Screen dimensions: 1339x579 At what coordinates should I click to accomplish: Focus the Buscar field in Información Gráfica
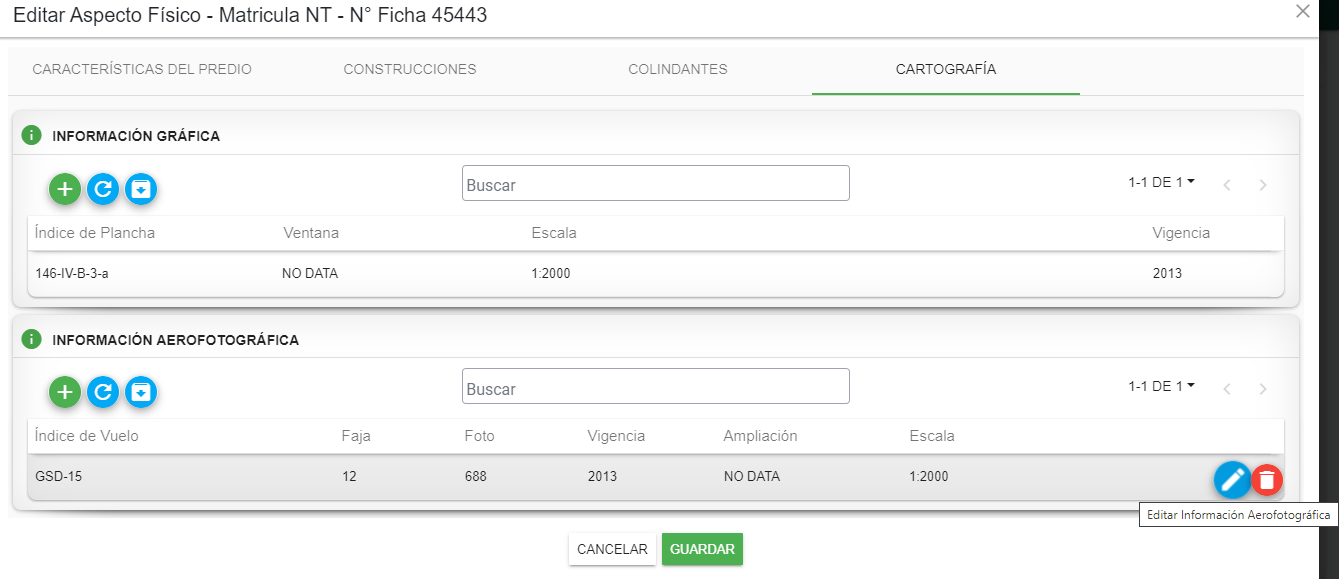(656, 183)
